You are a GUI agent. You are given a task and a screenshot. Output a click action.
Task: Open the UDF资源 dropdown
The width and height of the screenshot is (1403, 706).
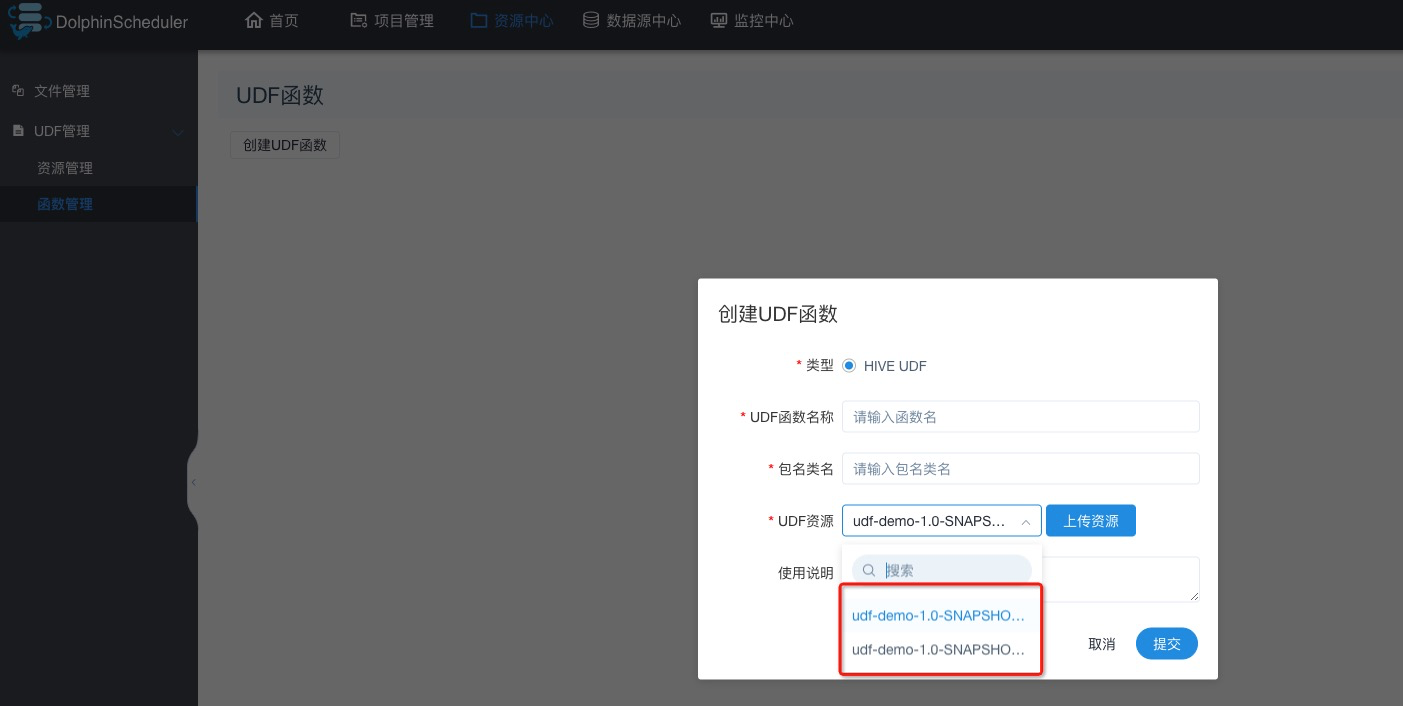[942, 521]
